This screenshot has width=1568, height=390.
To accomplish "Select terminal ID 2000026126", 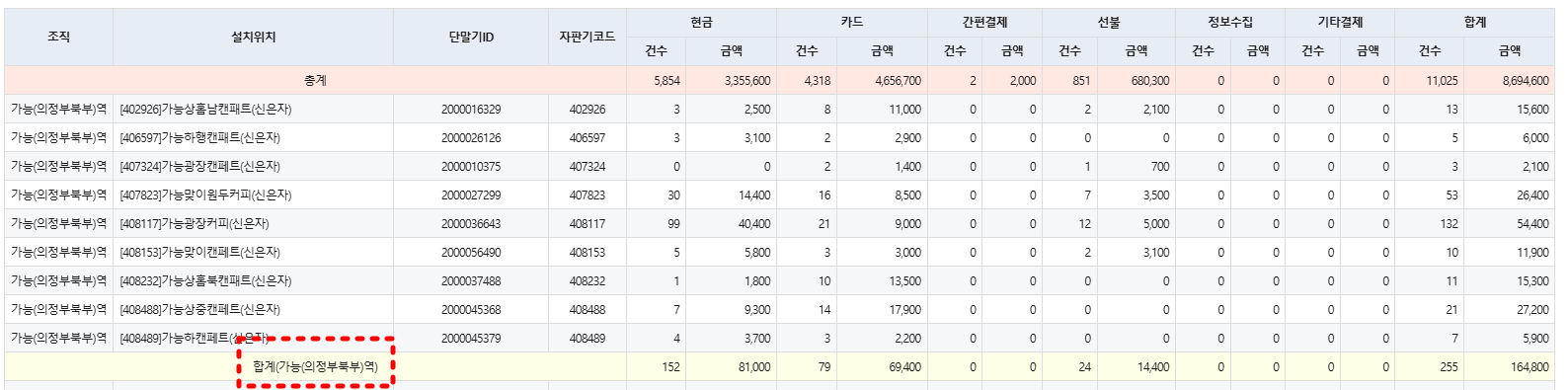I will click(471, 138).
